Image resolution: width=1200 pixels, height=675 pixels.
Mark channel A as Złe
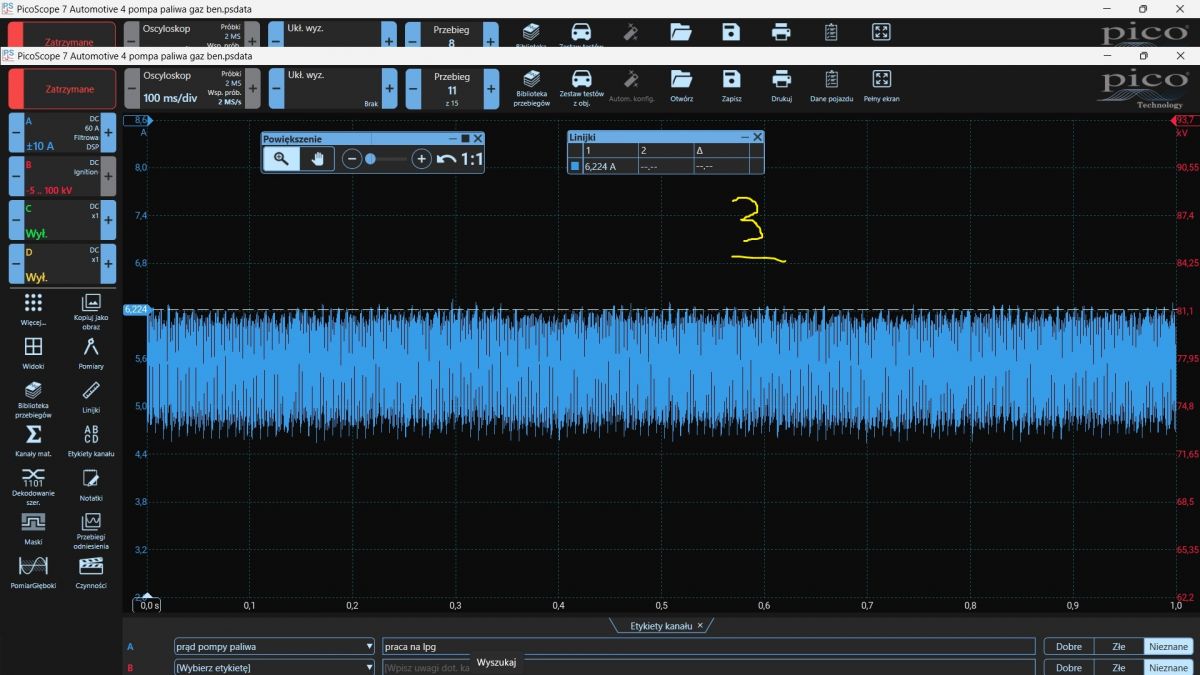[x=1118, y=646]
